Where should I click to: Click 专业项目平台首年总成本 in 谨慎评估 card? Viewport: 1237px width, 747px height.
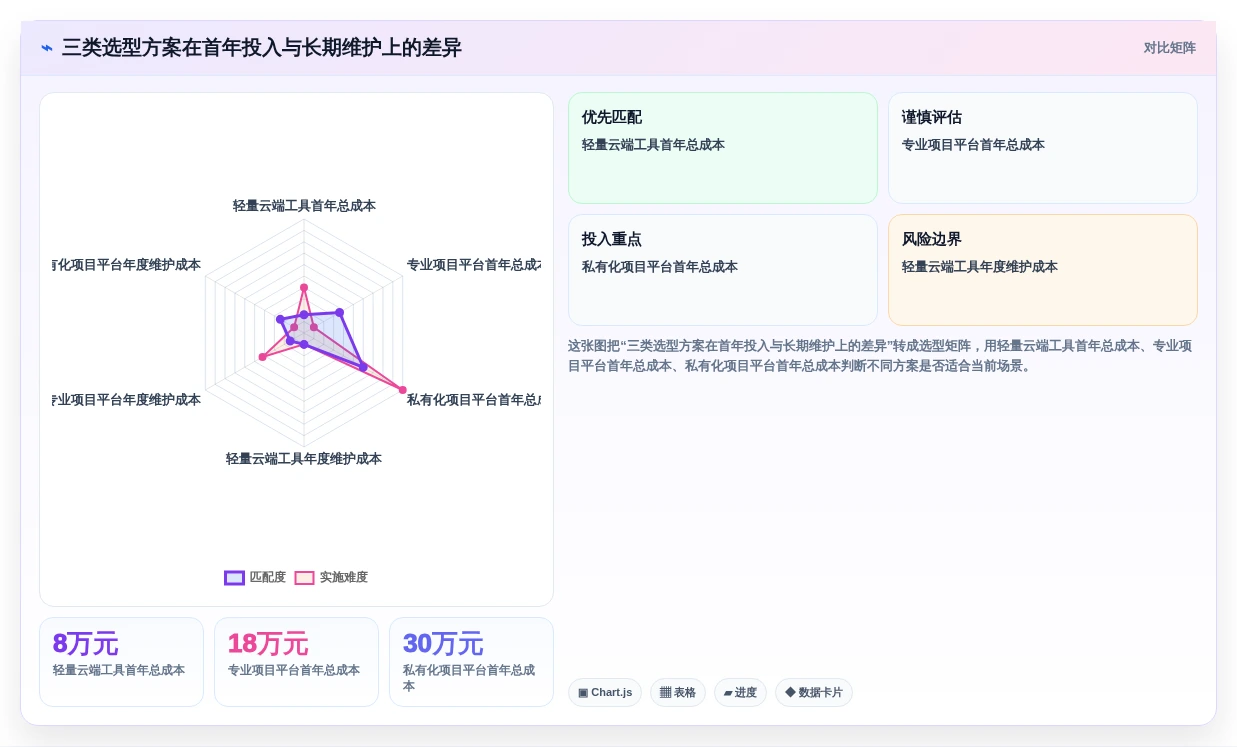[x=973, y=145]
